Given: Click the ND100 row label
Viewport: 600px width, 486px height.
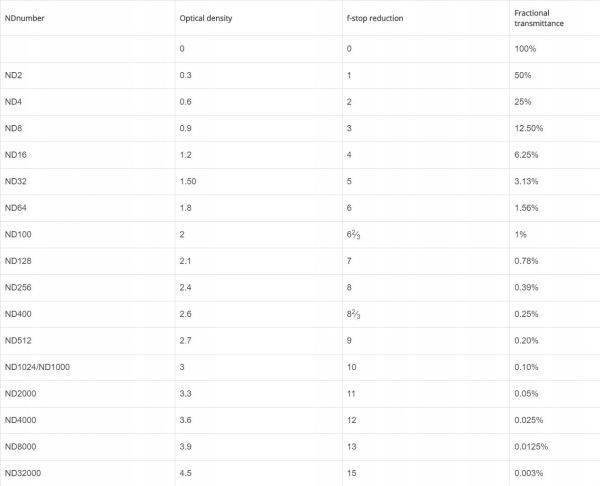Looking at the screenshot, I should (18, 234).
